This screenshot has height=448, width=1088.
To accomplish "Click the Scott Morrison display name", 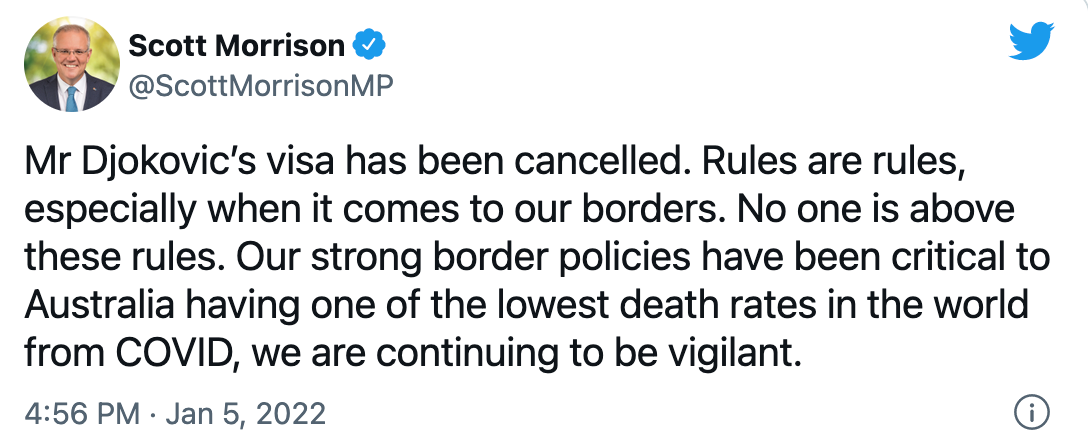I will 237,46.
